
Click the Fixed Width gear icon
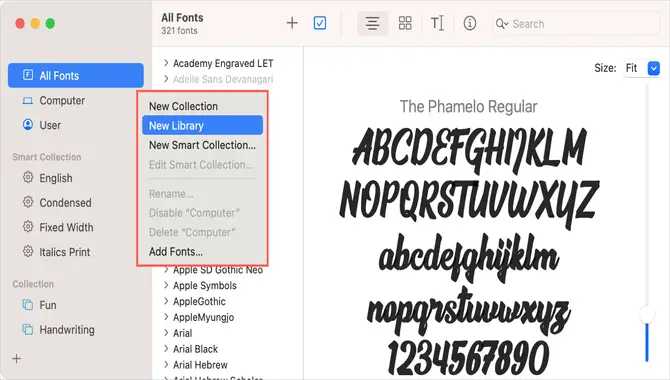(28, 227)
